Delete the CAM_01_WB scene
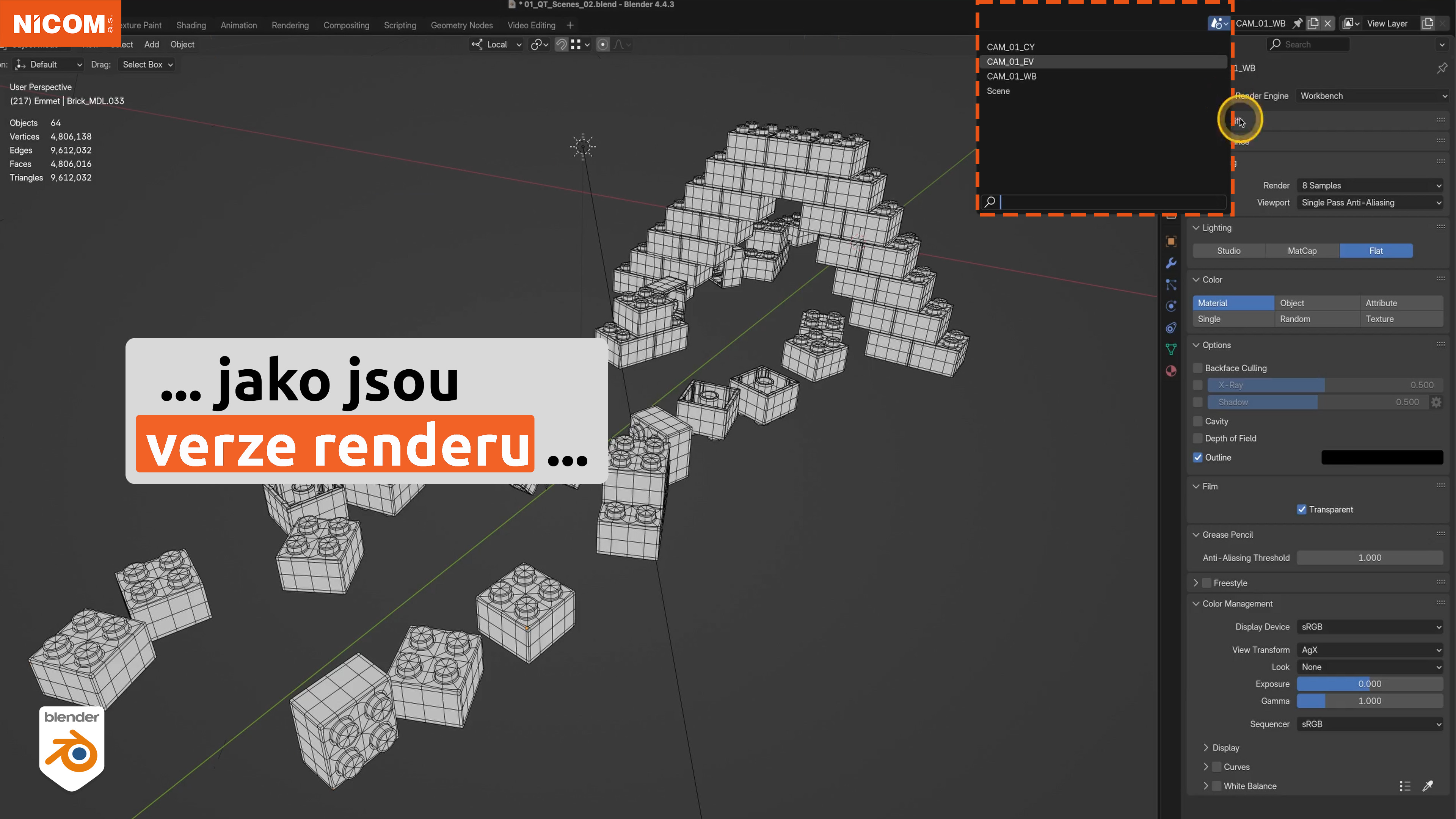This screenshot has width=1456, height=819. 1328,23
